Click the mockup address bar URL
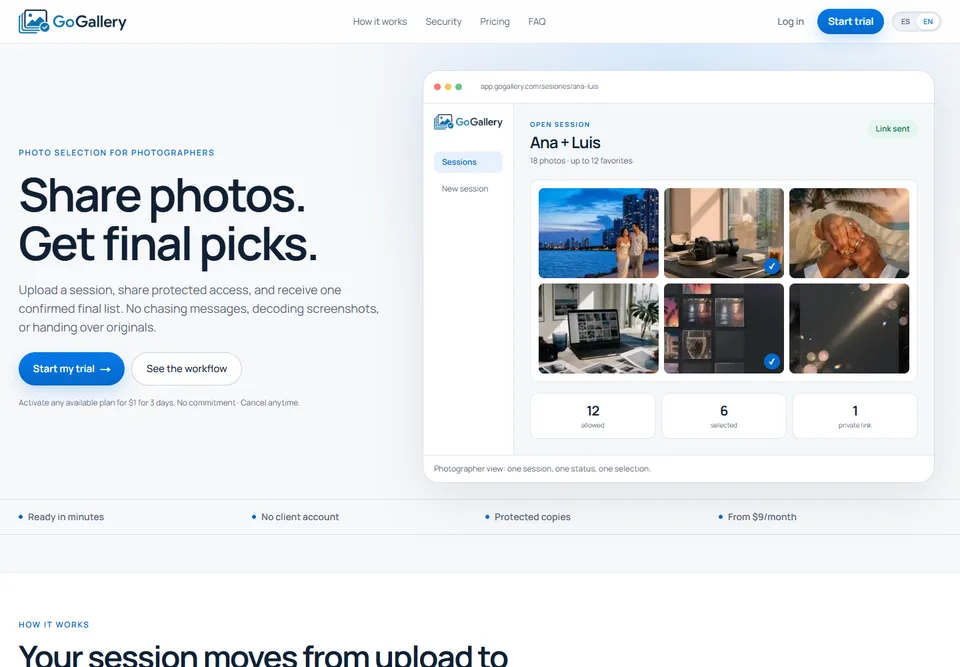This screenshot has width=960, height=667. coord(539,87)
